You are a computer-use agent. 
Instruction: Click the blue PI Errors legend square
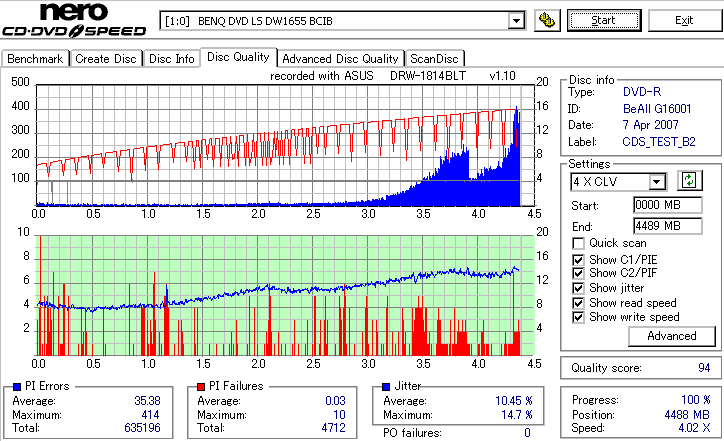(17, 387)
